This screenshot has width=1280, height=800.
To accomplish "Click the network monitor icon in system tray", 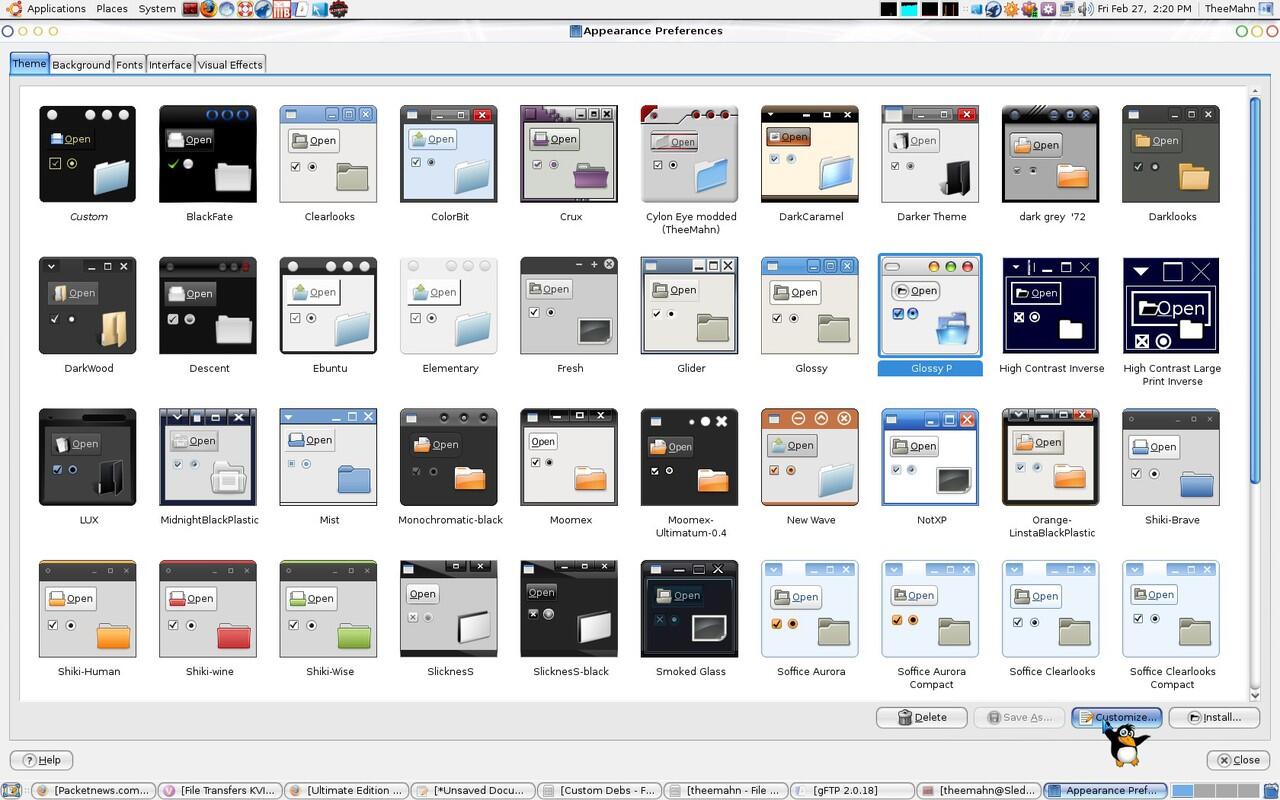I will [1066, 9].
